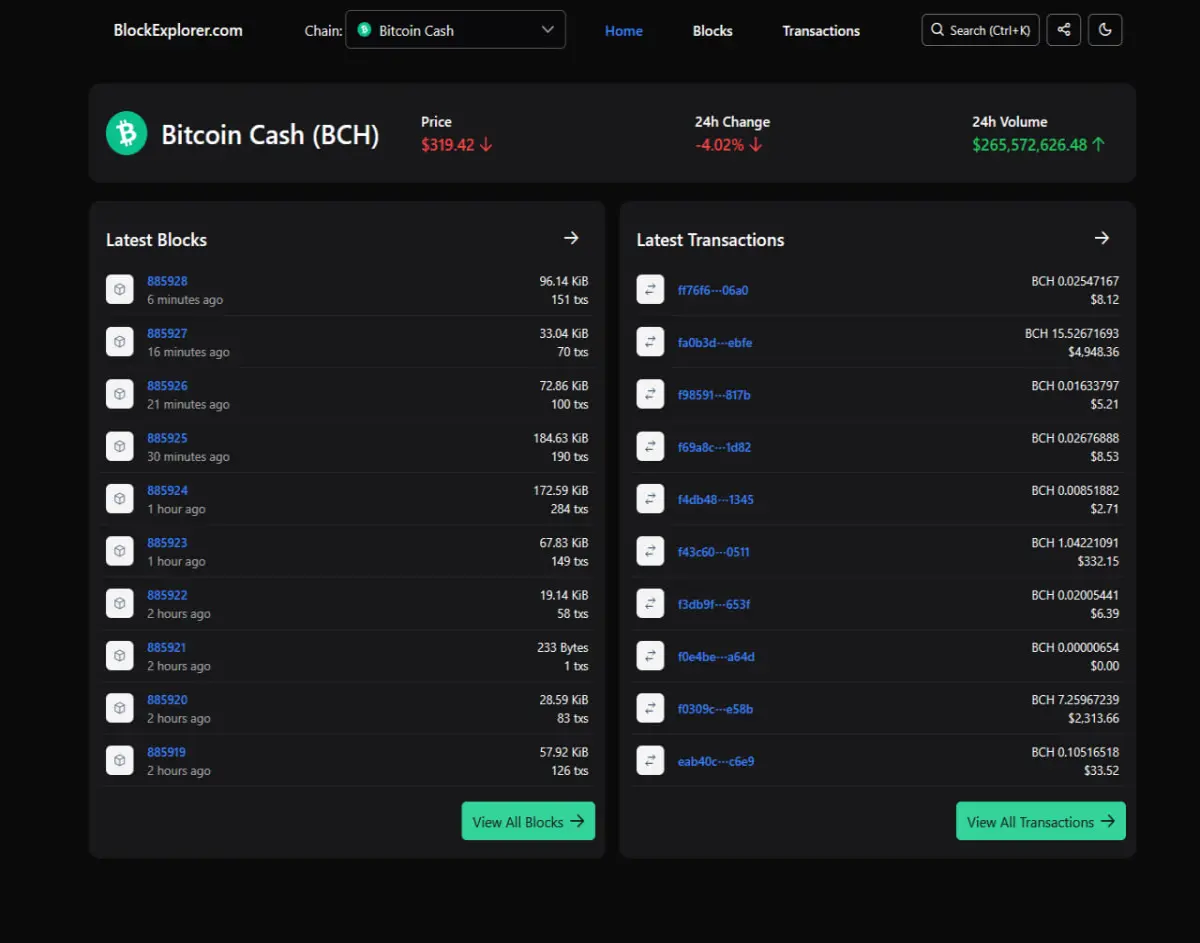The image size is (1200, 943).
Task: Click transfer icon for transaction f69a8c···1d82
Action: (650, 446)
